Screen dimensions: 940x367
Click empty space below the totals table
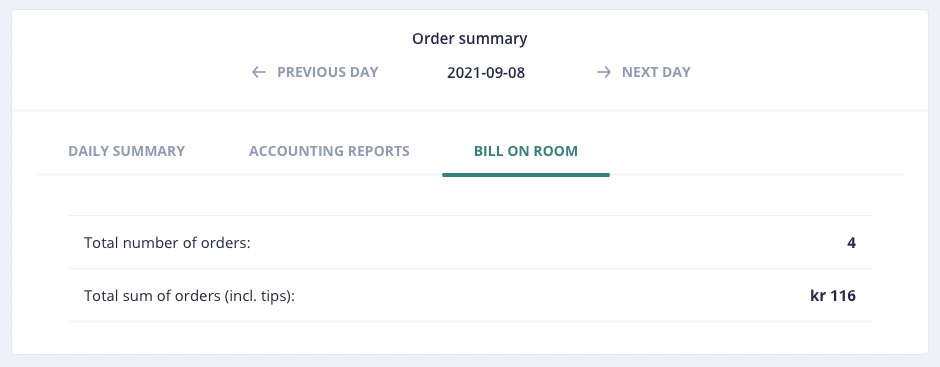point(469,337)
